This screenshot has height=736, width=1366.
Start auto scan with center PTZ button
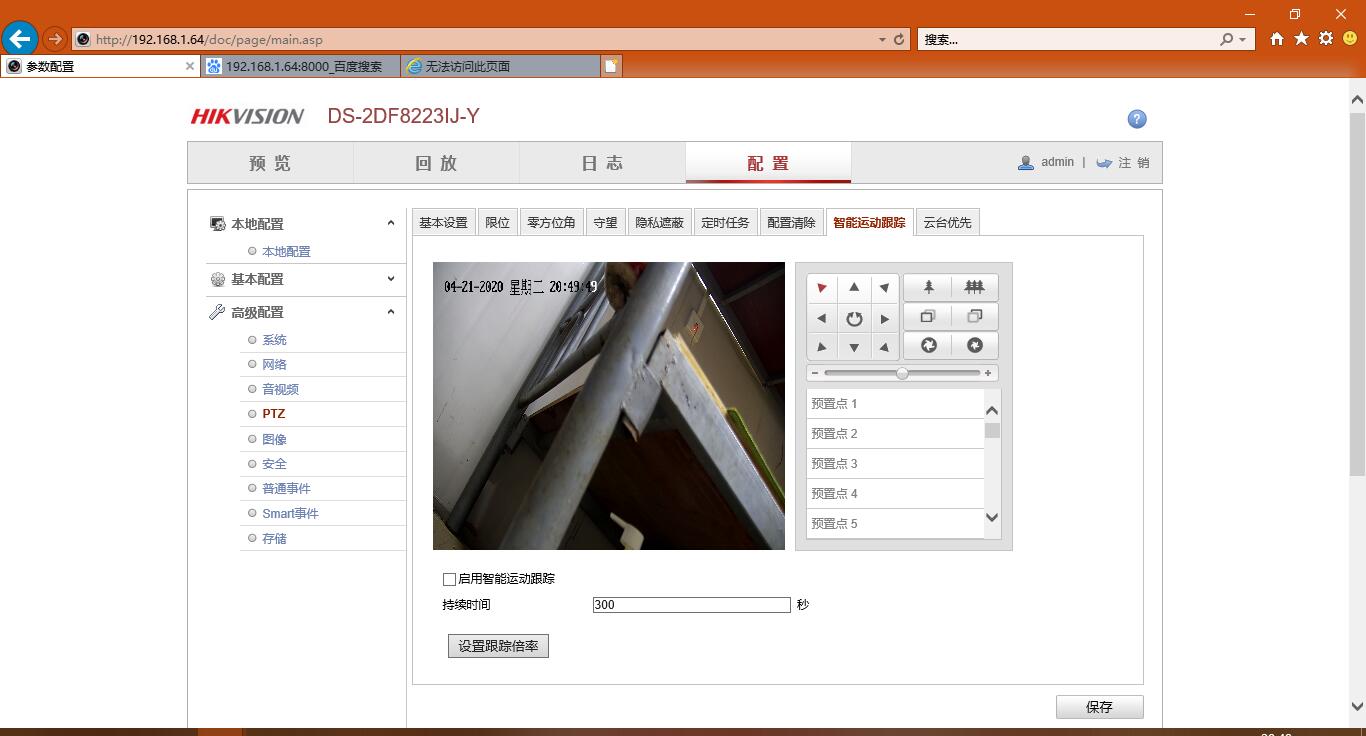[854, 318]
